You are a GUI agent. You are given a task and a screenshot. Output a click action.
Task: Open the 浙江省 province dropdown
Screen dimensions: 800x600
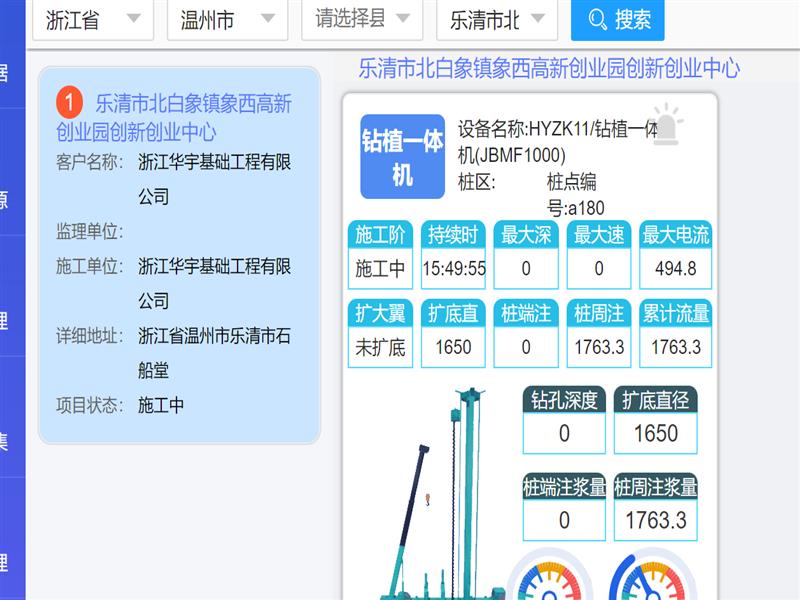tap(93, 20)
